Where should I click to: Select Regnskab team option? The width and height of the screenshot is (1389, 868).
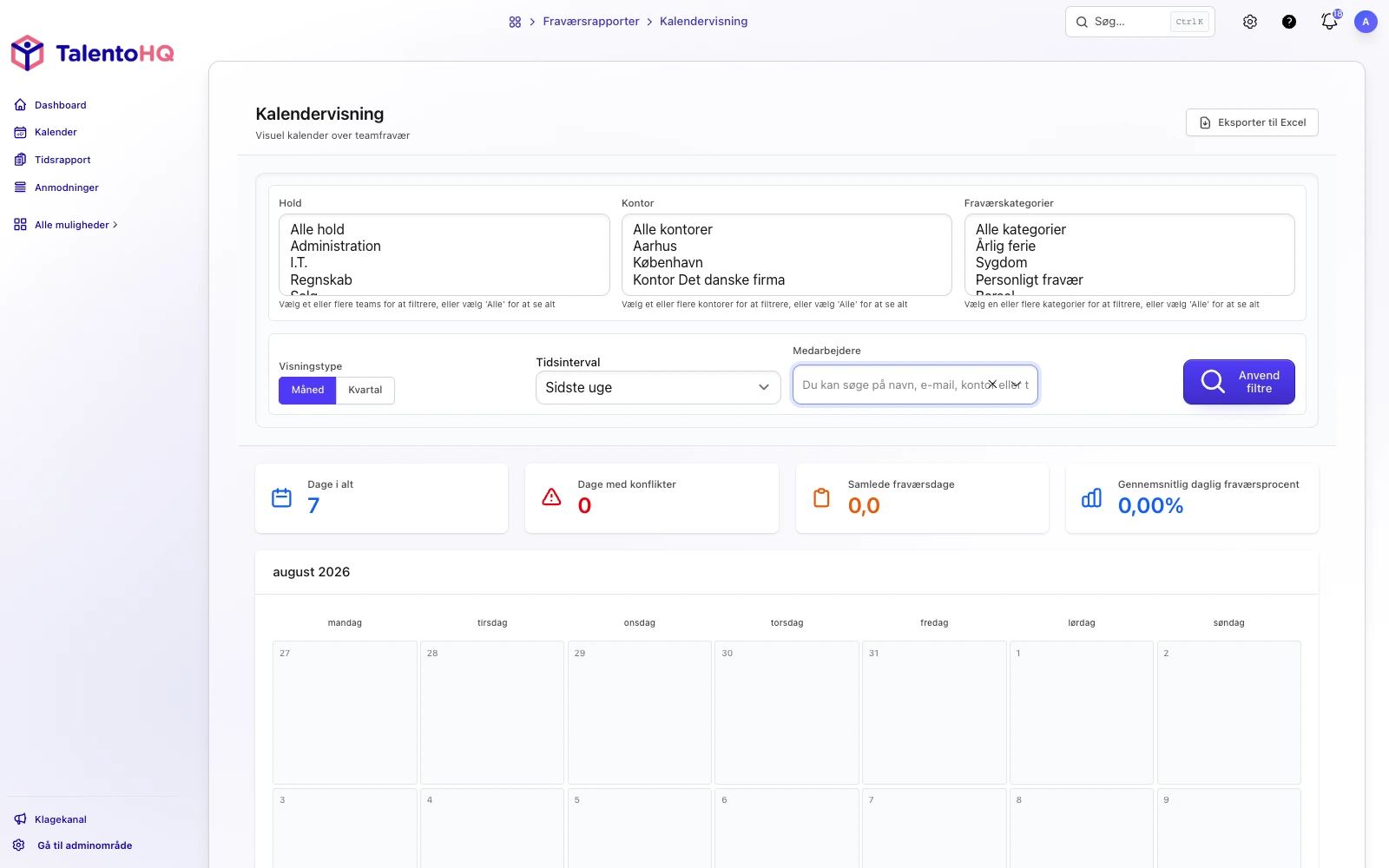[x=444, y=280]
